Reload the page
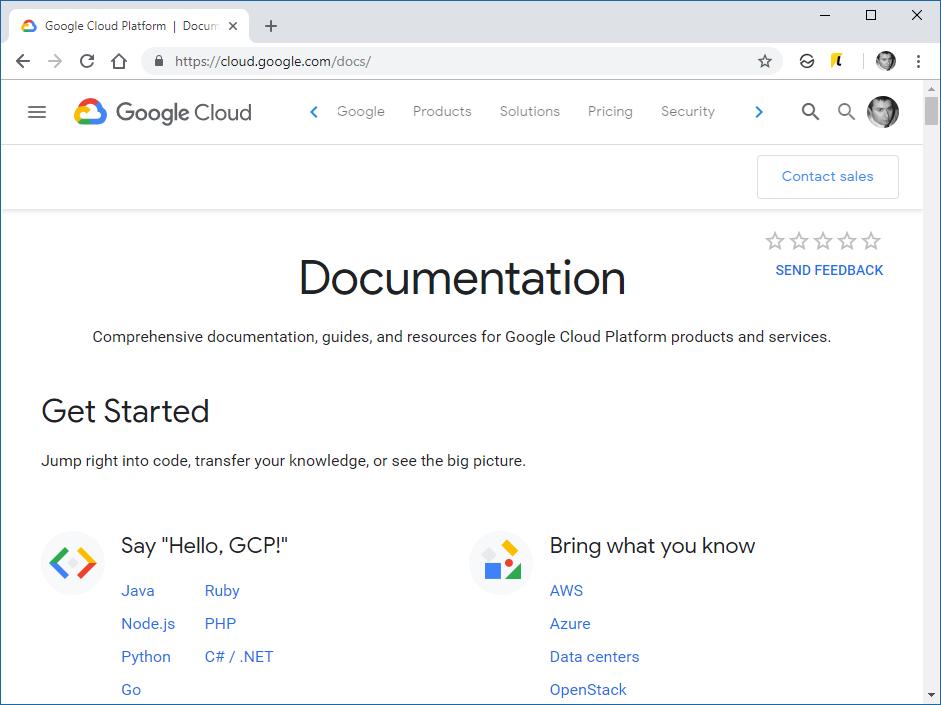941x705 pixels. [x=87, y=61]
